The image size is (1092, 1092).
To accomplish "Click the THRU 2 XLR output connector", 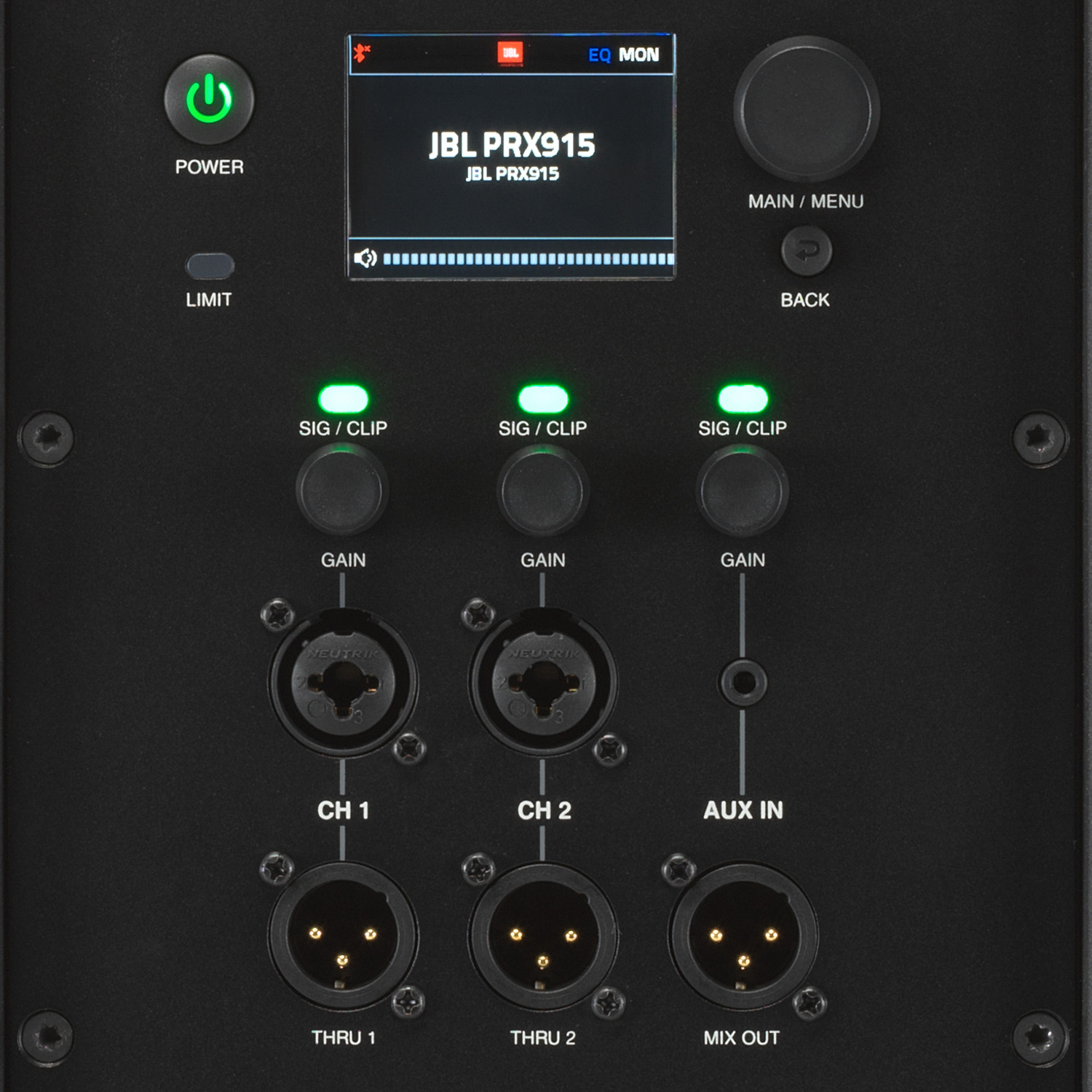I will point(543,936).
